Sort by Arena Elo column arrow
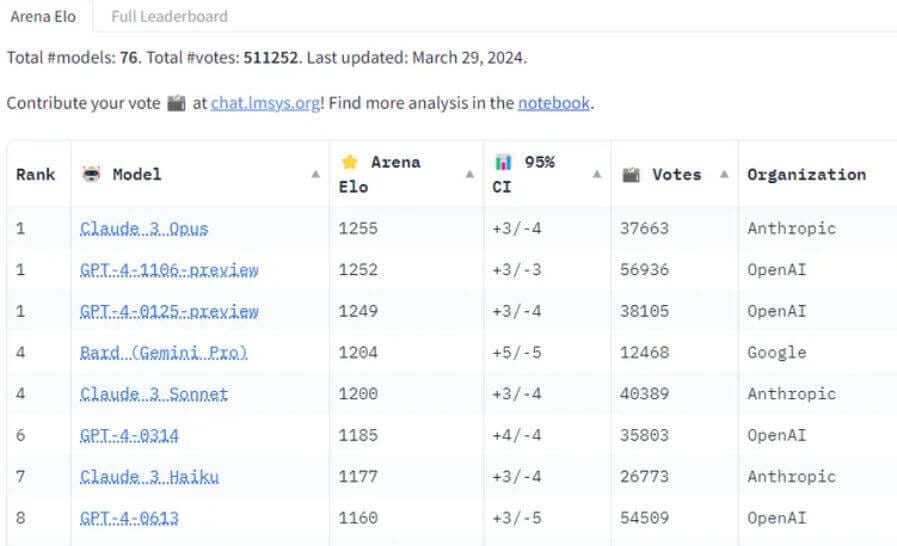The image size is (897, 546). pyautogui.click(x=469, y=174)
